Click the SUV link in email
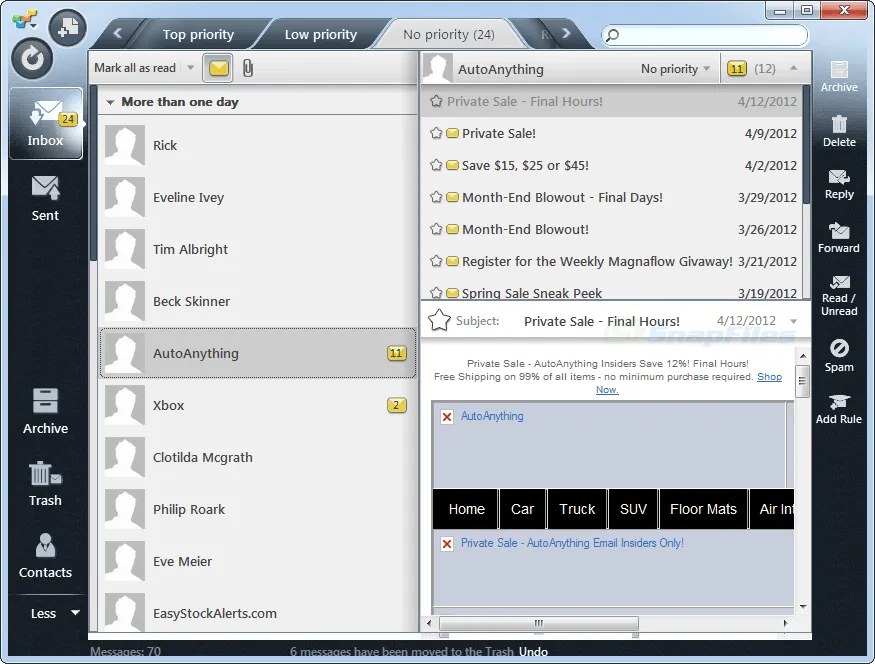This screenshot has width=875, height=664. tap(633, 509)
